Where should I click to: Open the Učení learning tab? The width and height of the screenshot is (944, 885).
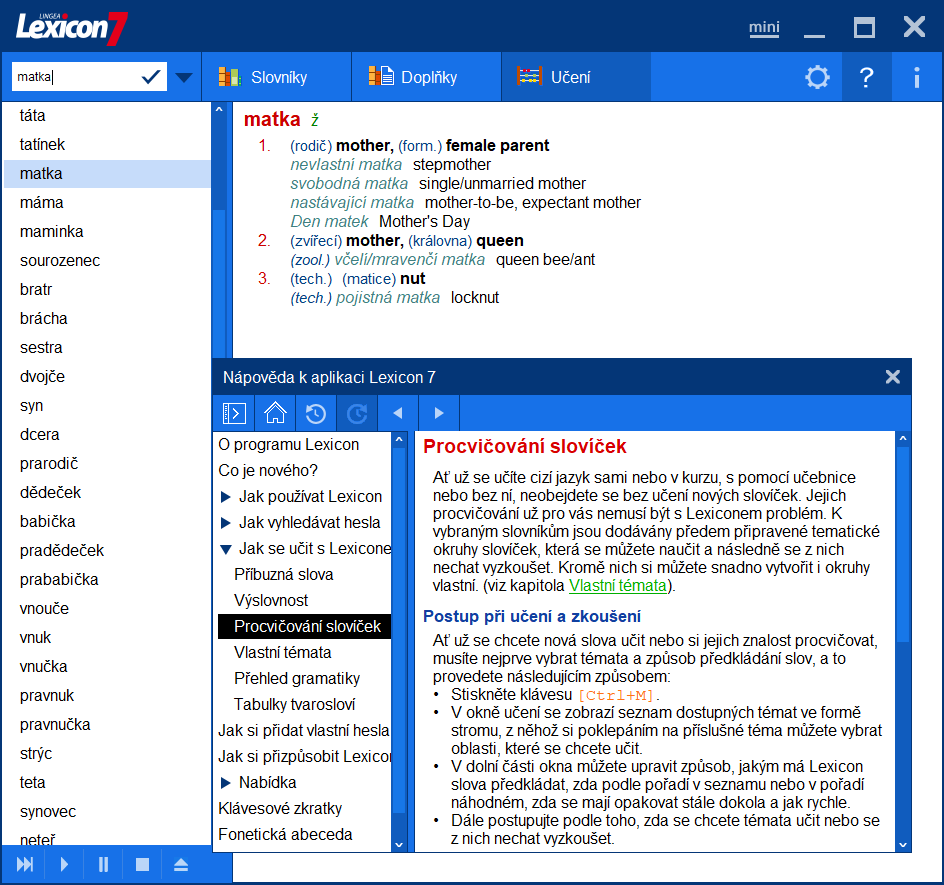point(576,77)
